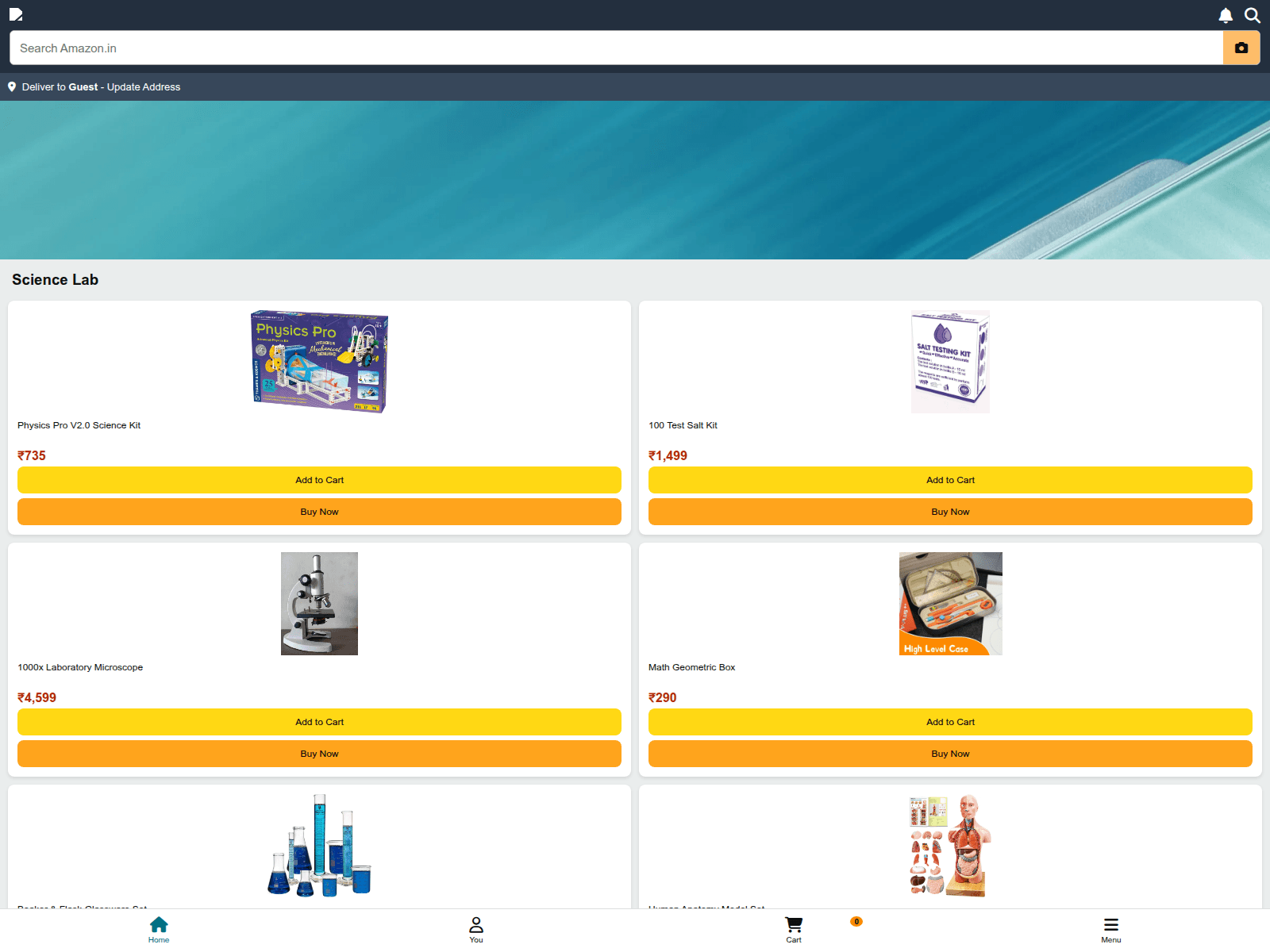
Task: Click Update Address delivery link
Action: (144, 87)
